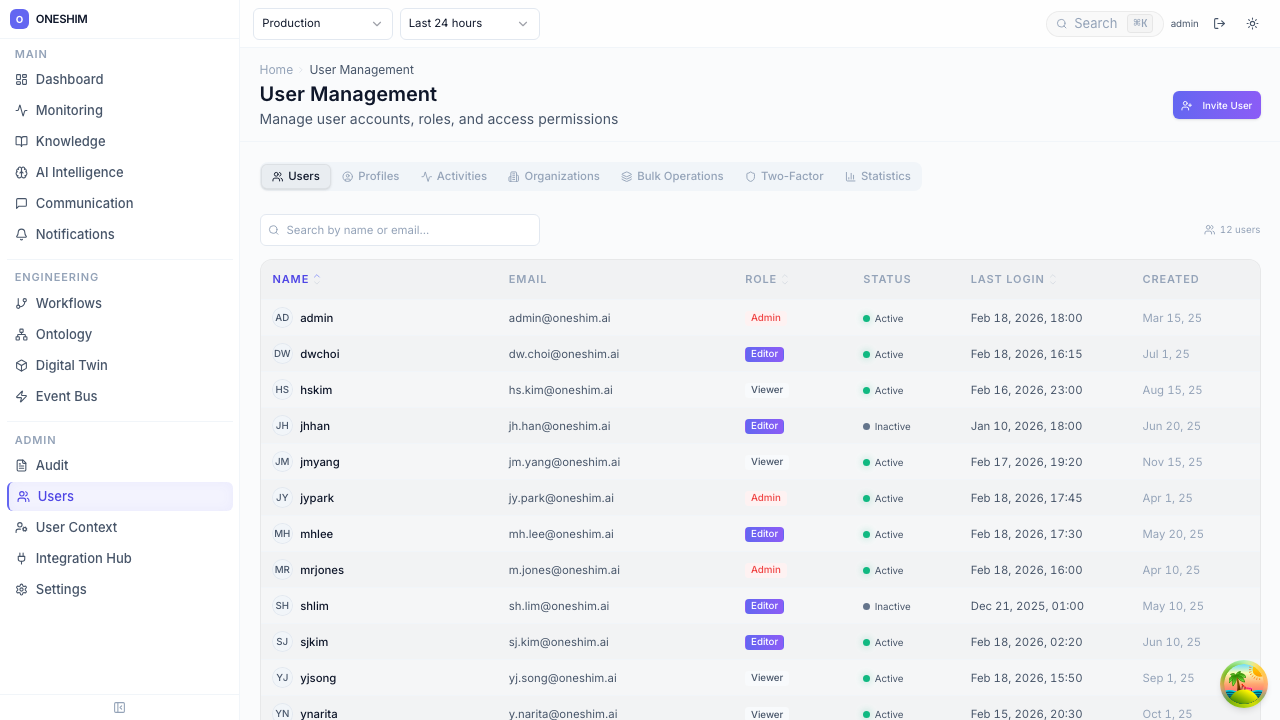
Task: Click the Invite User button
Action: [x=1216, y=105]
